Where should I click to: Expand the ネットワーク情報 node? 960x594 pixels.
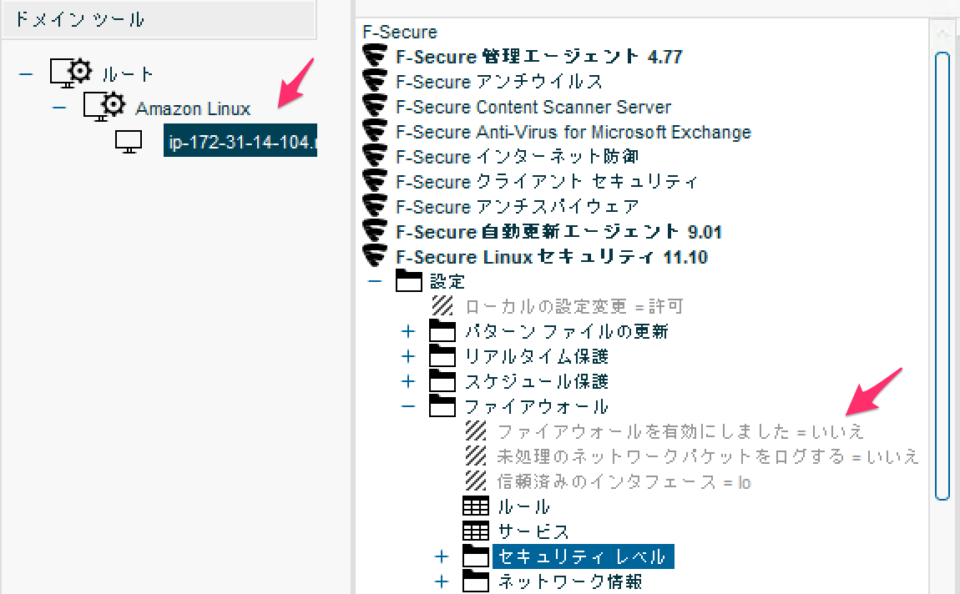tap(441, 581)
